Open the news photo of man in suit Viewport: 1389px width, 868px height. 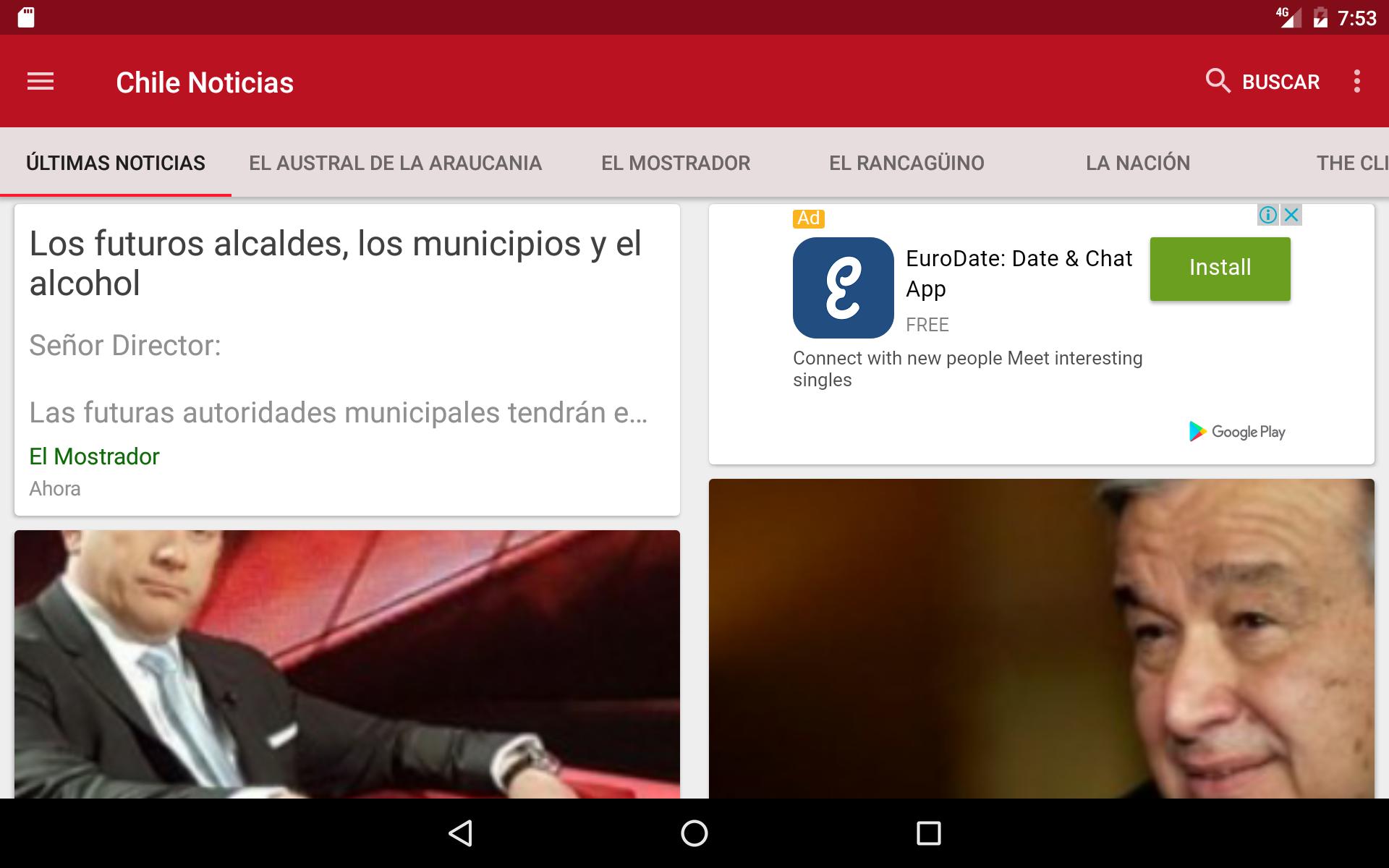347,664
